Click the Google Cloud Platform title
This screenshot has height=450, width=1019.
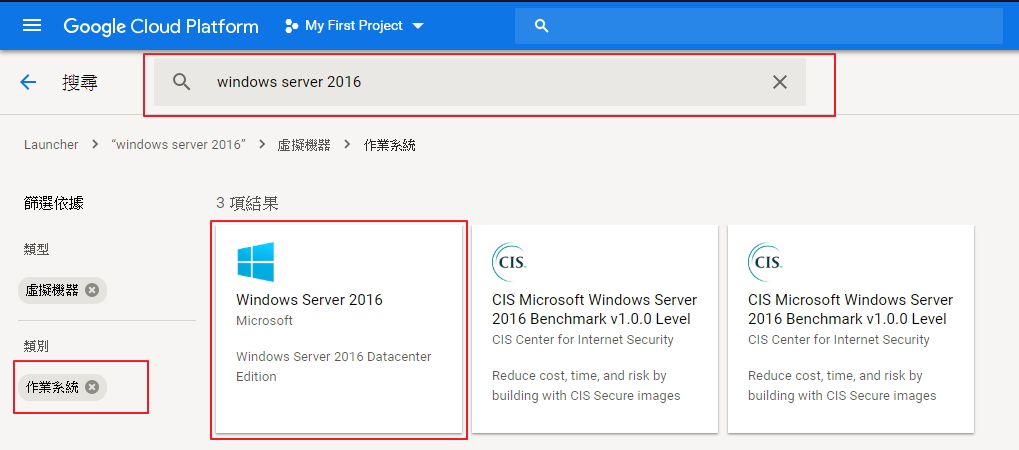161,26
